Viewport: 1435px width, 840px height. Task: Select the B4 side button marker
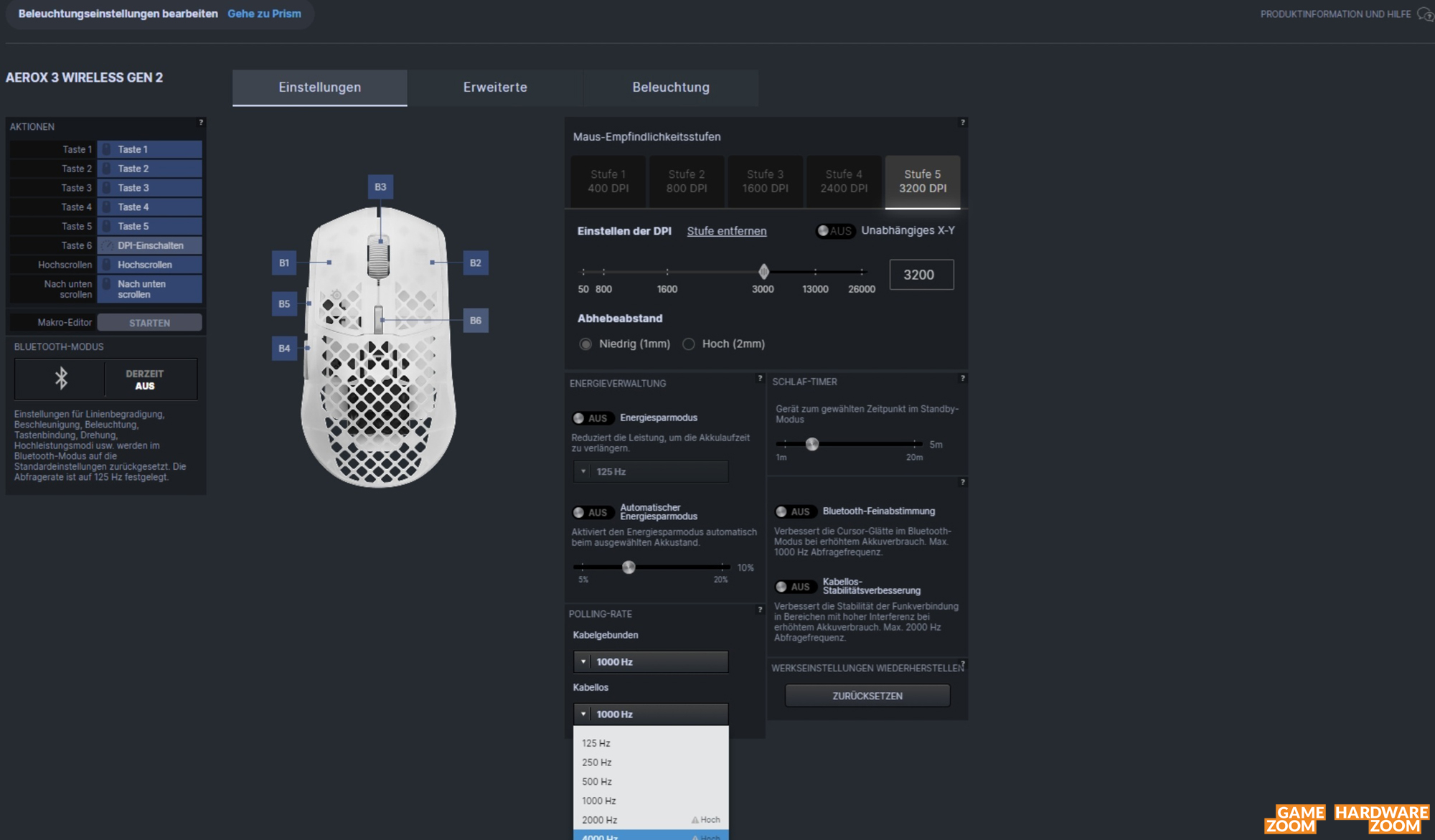click(x=284, y=349)
